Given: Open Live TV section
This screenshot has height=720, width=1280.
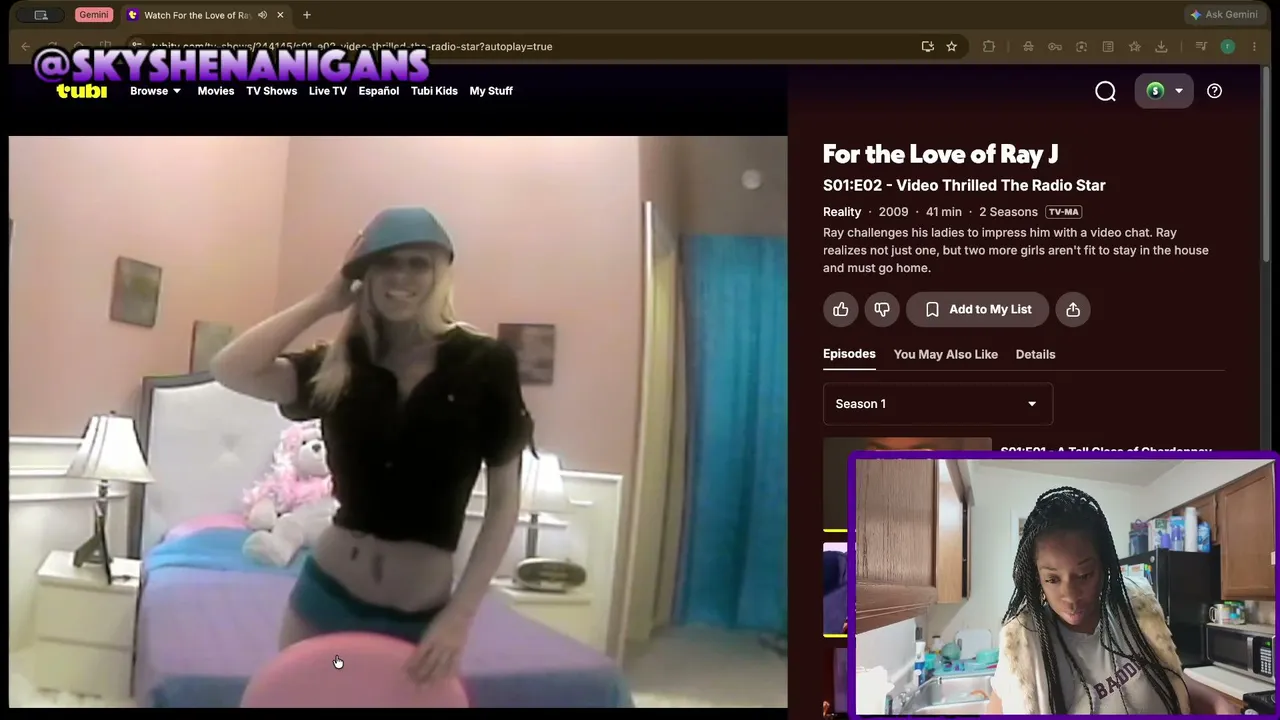Looking at the screenshot, I should (x=328, y=91).
